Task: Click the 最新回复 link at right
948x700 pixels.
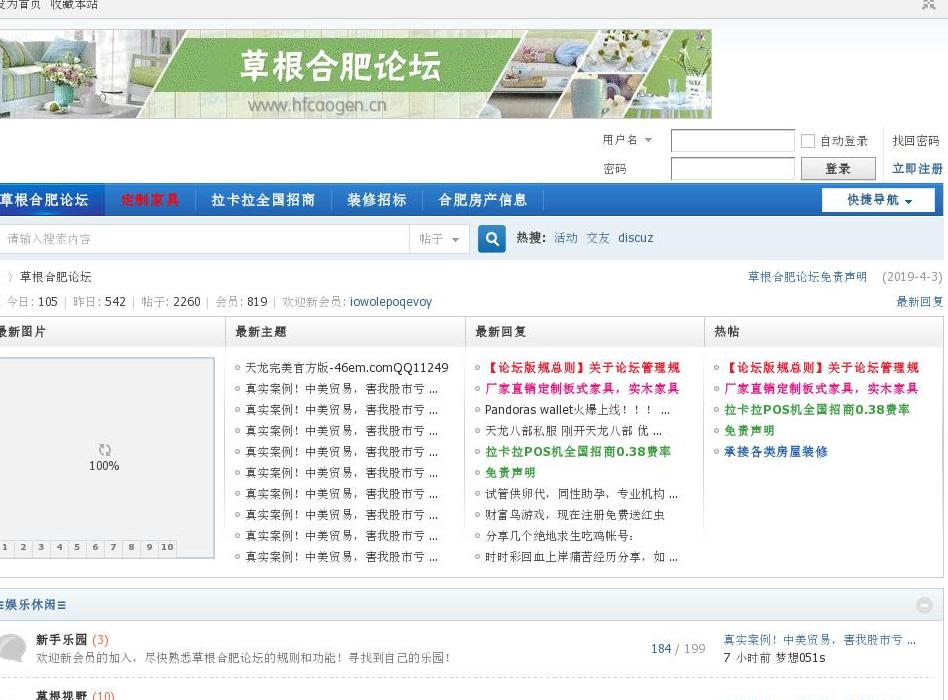Action: [x=919, y=302]
